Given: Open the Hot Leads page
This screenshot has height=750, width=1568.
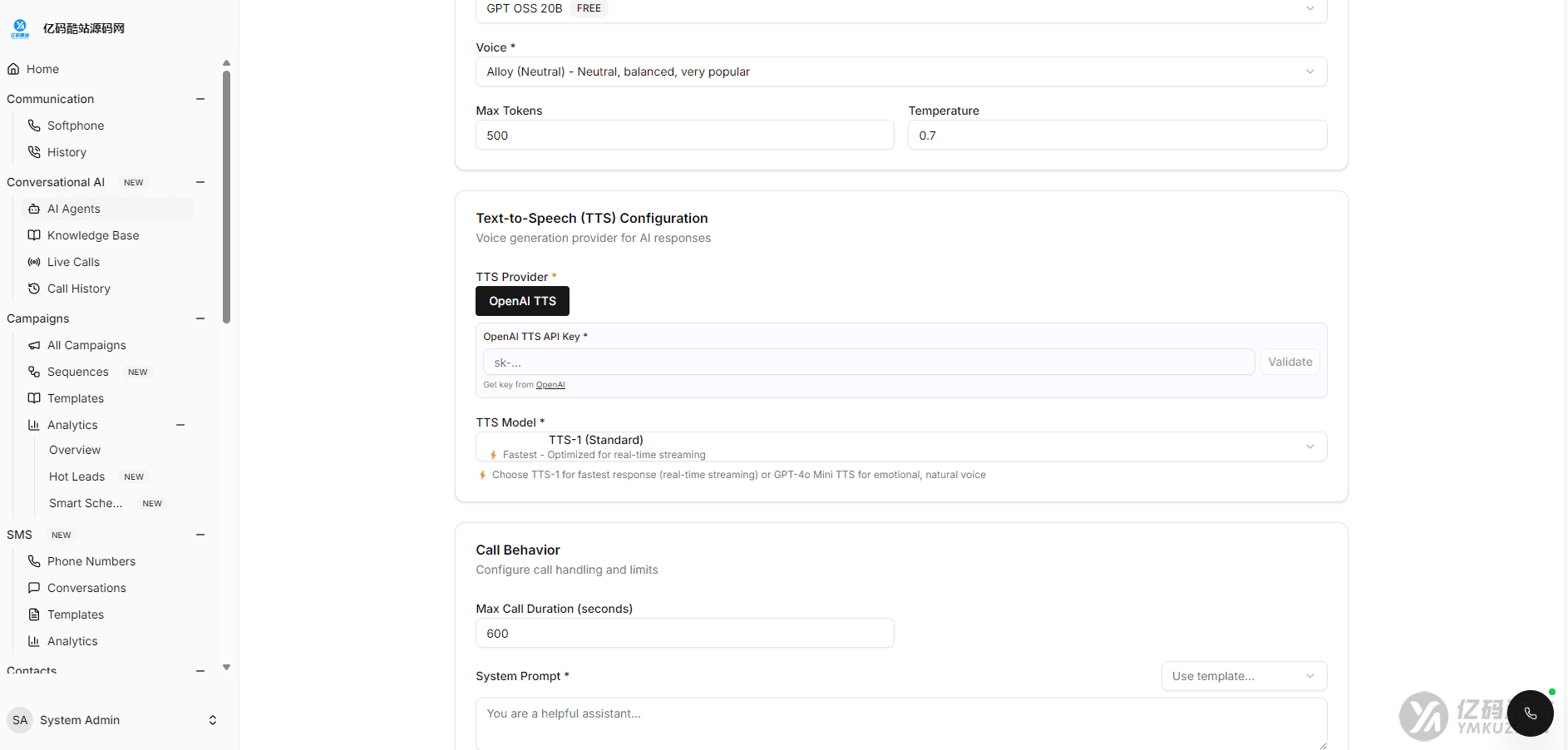Looking at the screenshot, I should click(x=76, y=476).
